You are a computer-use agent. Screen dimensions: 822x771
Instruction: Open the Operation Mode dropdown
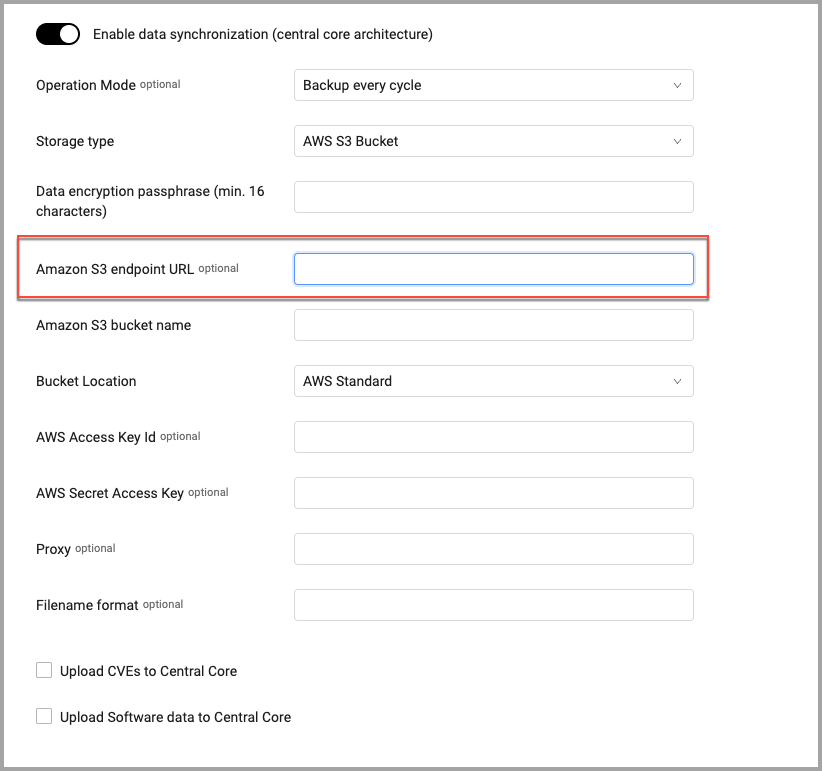493,85
